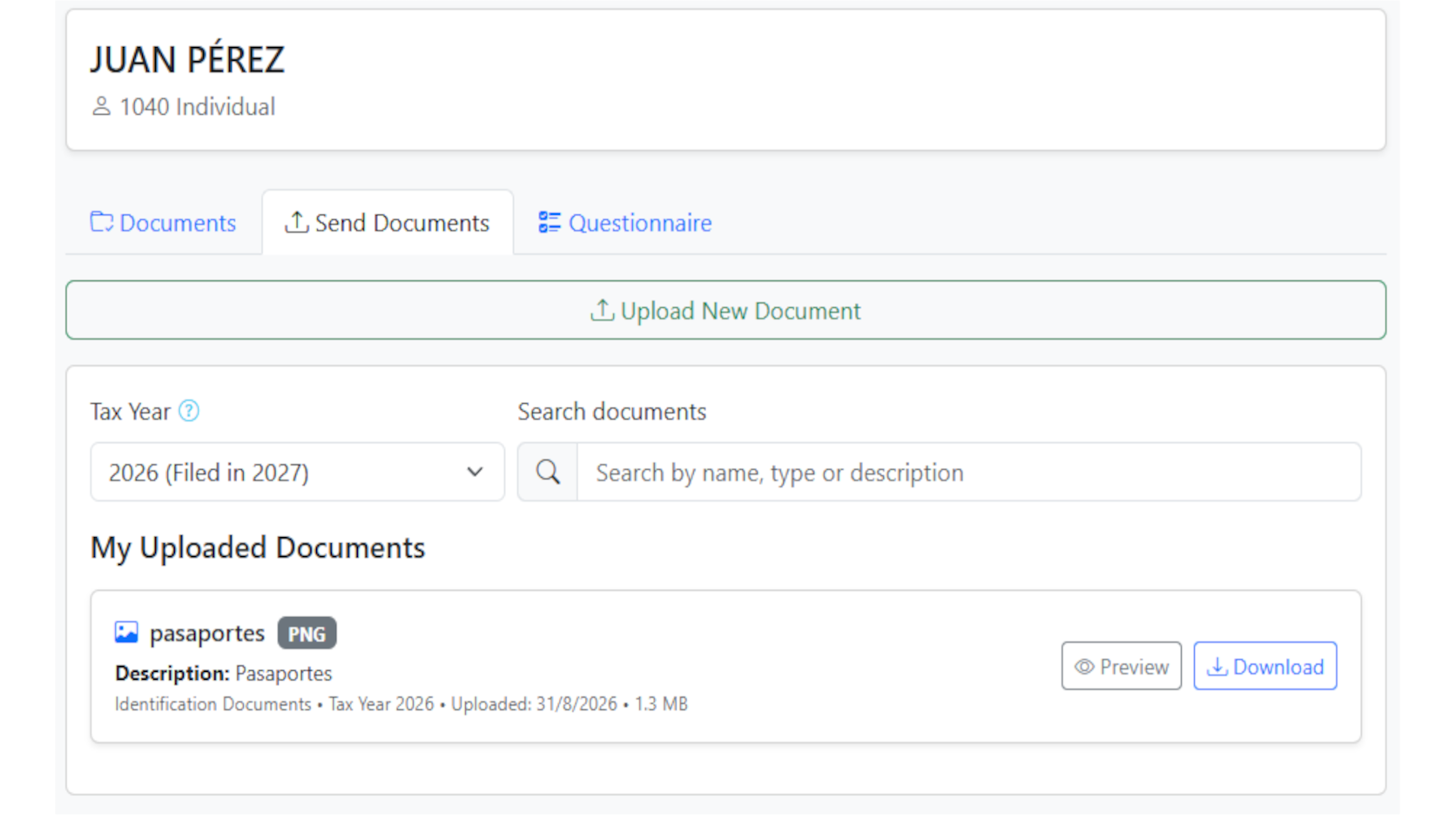
Task: Select the Send Documents tab
Action: point(388,223)
